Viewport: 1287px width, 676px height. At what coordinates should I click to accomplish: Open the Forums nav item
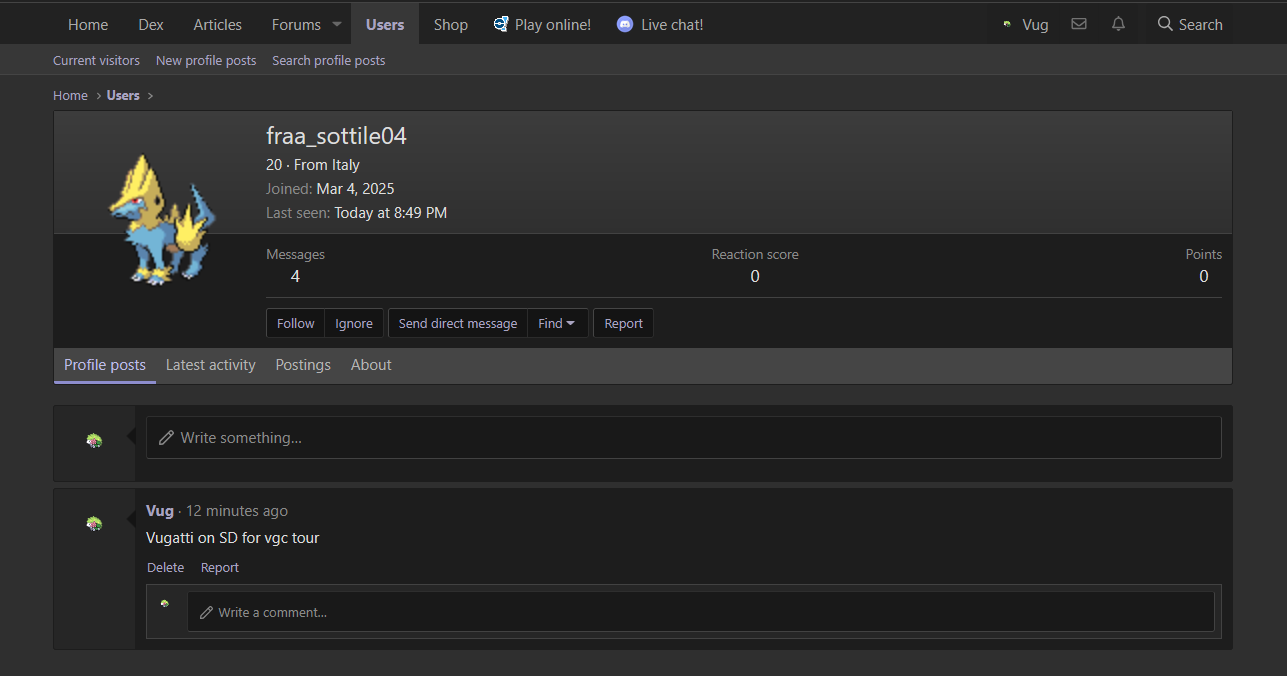pos(296,24)
